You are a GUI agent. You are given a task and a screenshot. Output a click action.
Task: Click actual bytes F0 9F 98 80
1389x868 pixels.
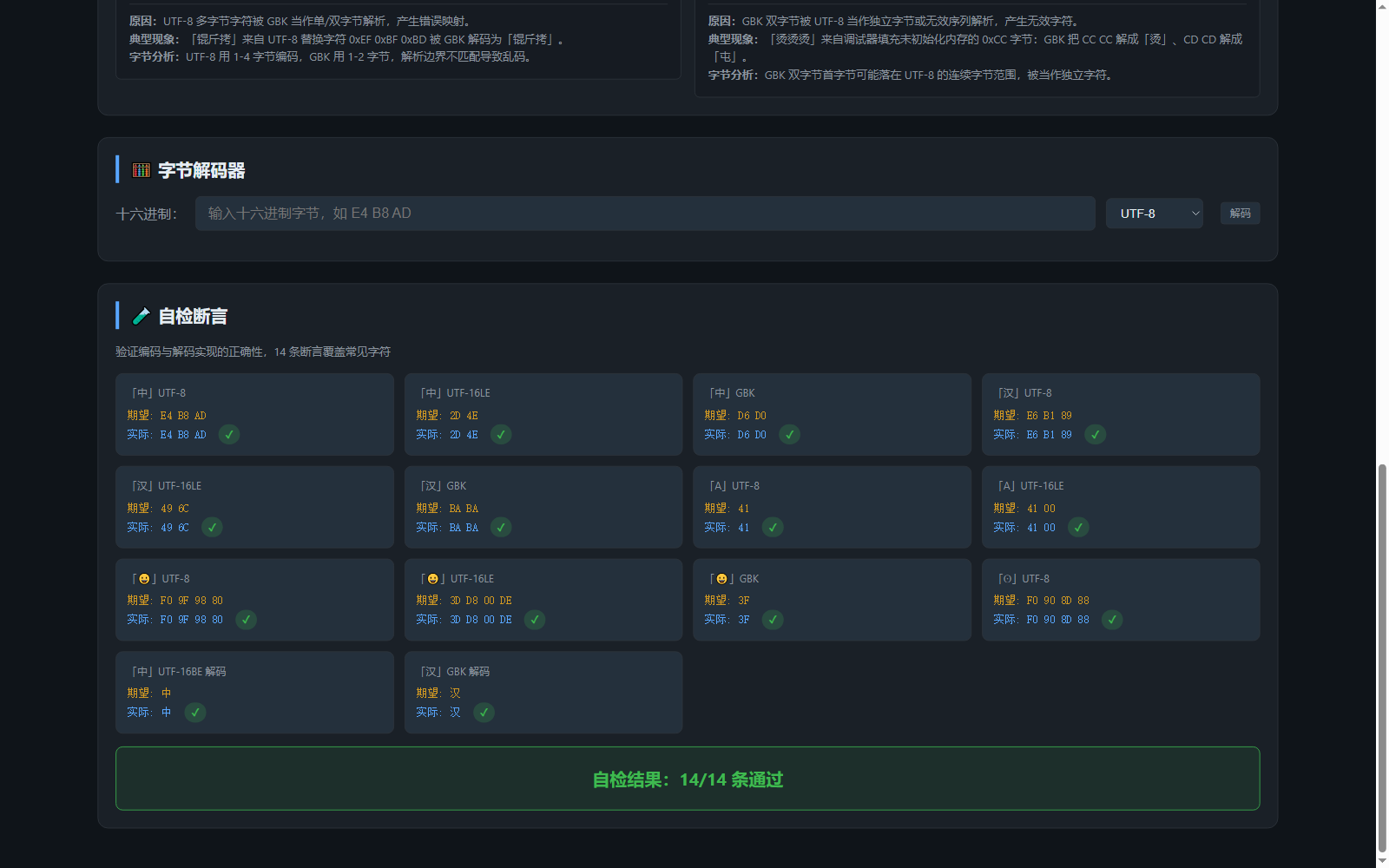pyautogui.click(x=192, y=620)
